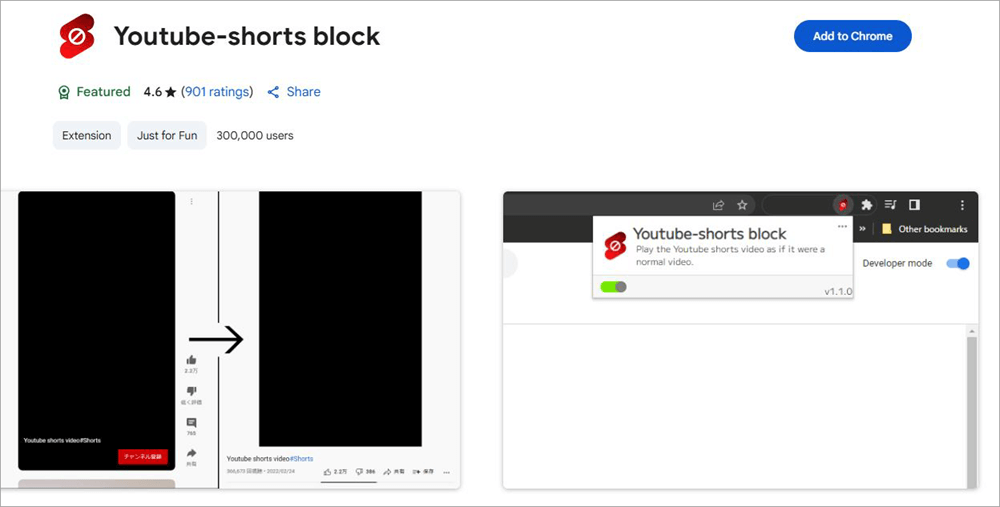Image resolution: width=1000 pixels, height=507 pixels.
Task: Open the vertical three-dot menu beside Shorts player
Action: [x=191, y=202]
